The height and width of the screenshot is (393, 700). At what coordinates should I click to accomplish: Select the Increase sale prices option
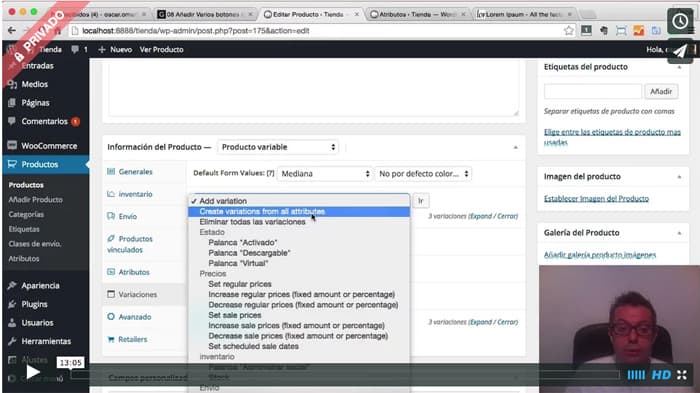pyautogui.click(x=299, y=326)
